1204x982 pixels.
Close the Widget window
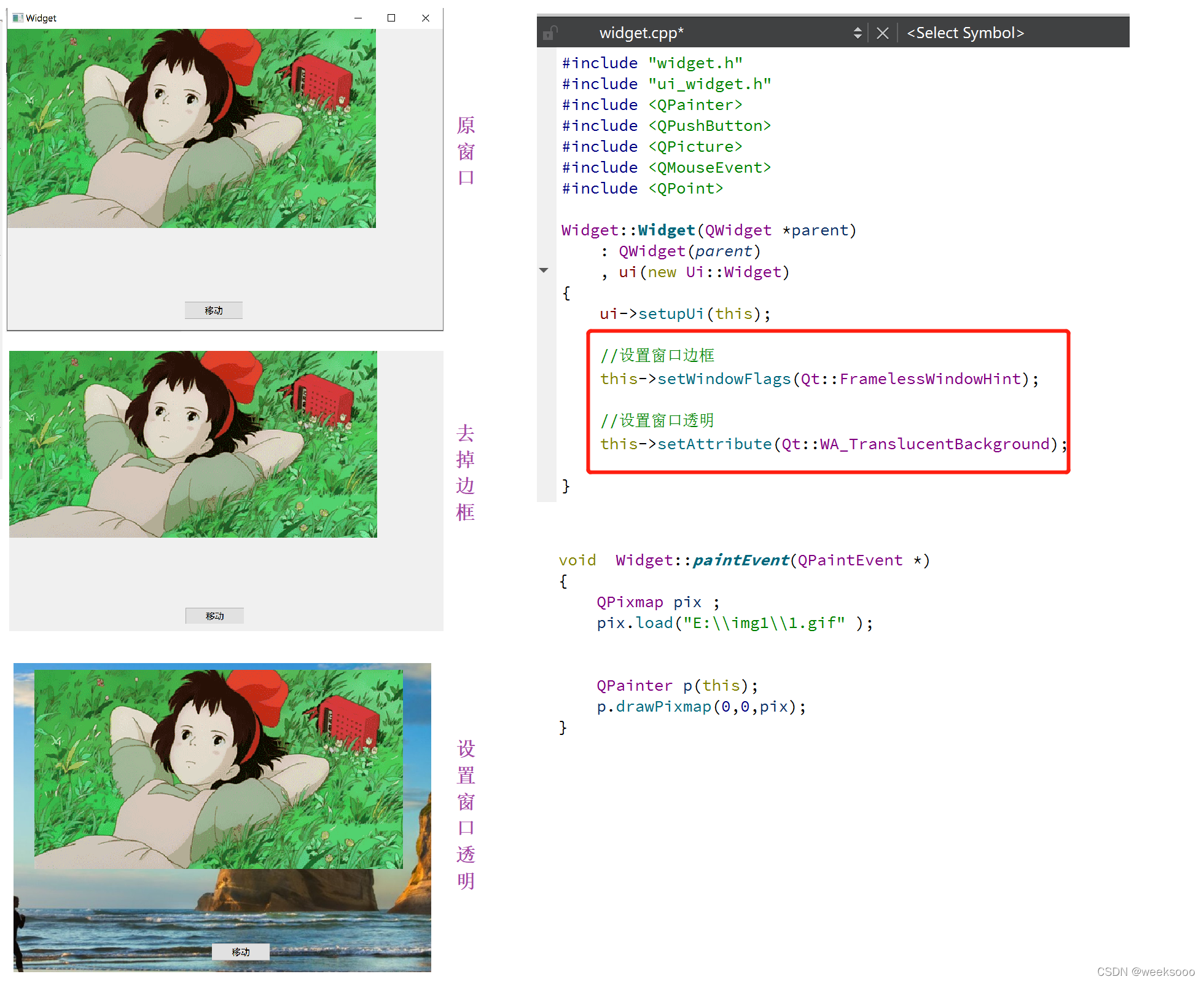point(426,18)
